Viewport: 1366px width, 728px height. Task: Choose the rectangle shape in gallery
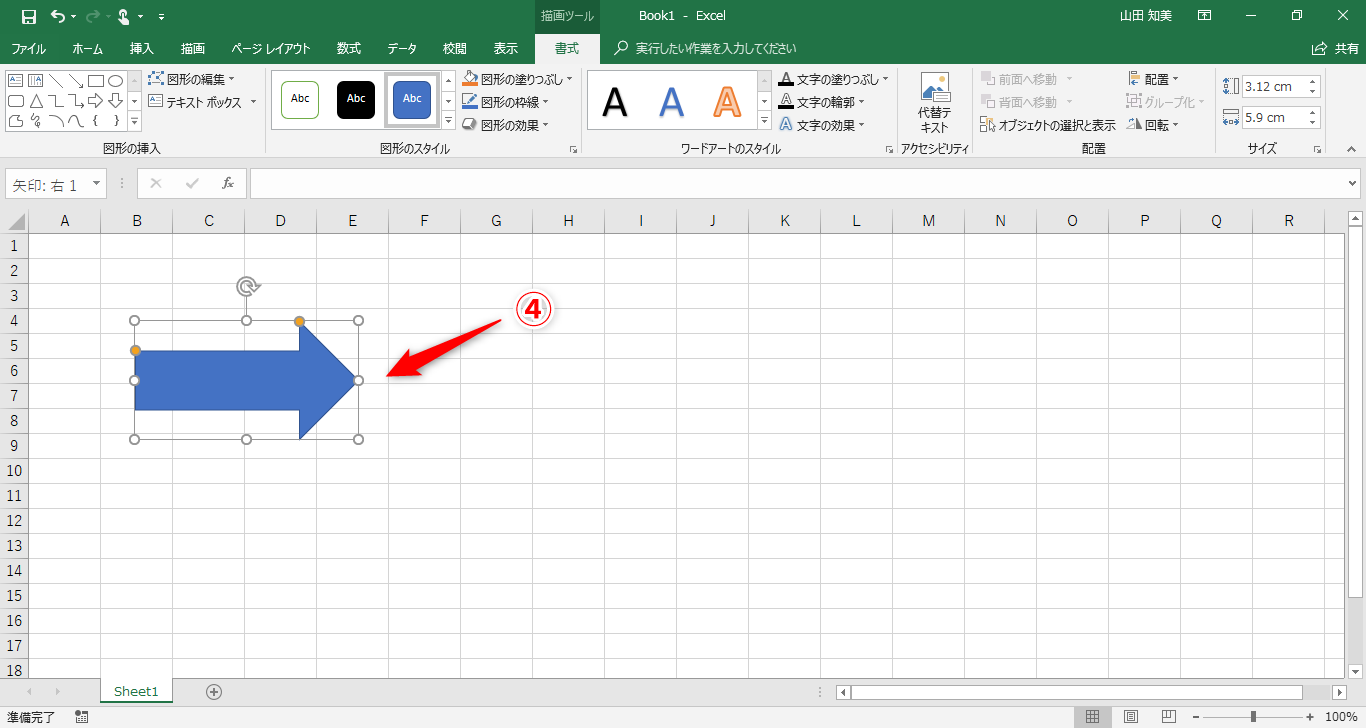pos(95,80)
